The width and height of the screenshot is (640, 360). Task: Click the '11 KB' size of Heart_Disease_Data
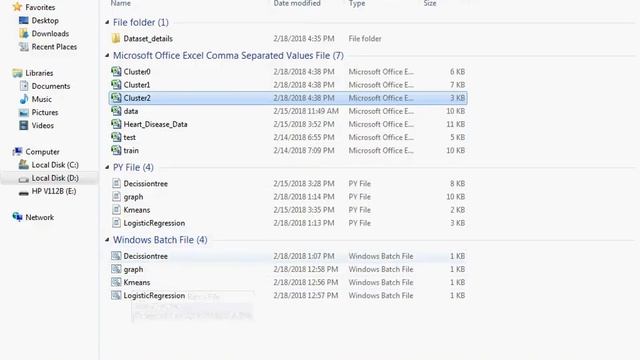pos(456,124)
